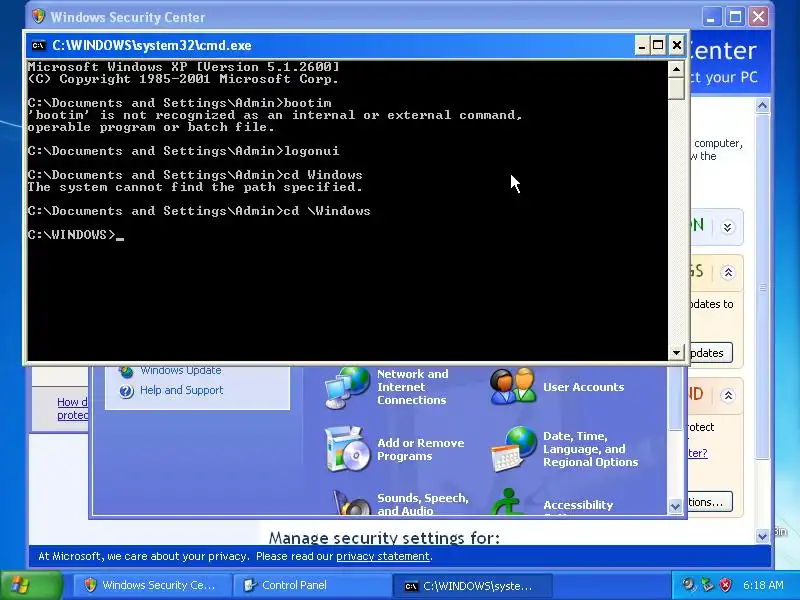800x600 pixels.
Task: Maximize the Windows Security Center window
Action: (x=735, y=17)
